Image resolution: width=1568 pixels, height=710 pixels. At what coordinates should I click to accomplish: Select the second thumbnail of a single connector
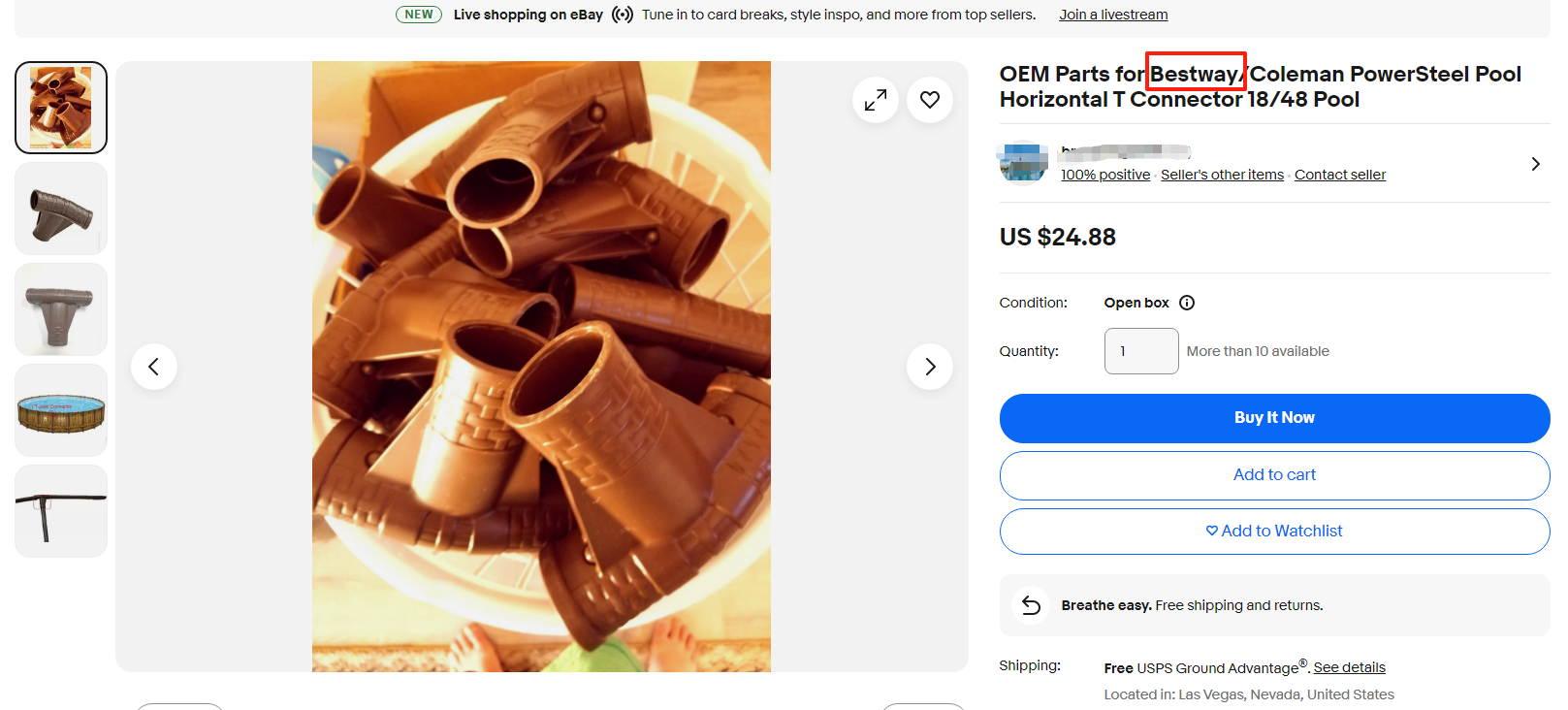pyautogui.click(x=61, y=209)
